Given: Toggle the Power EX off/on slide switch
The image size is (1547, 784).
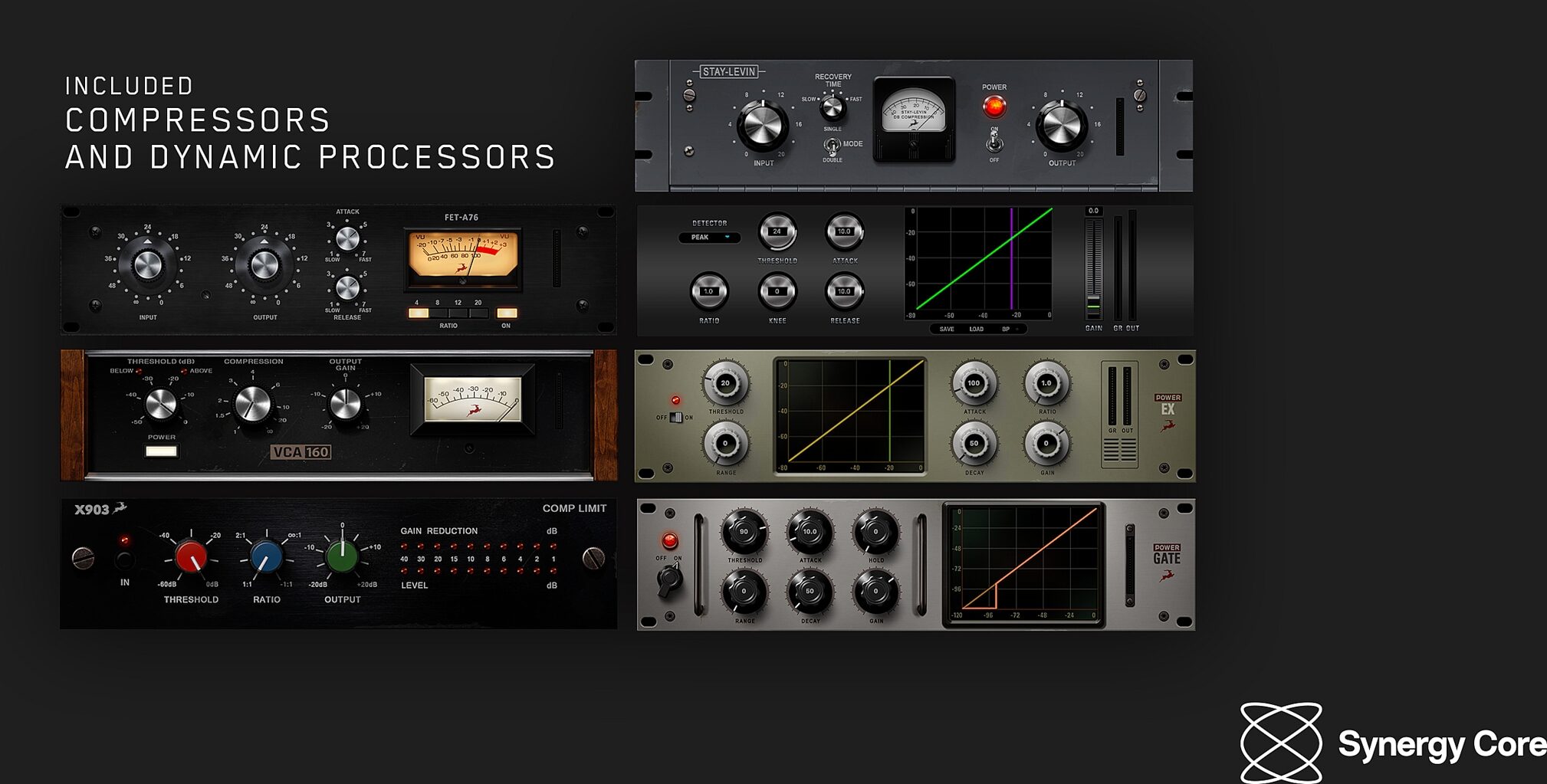Looking at the screenshot, I should (x=675, y=417).
